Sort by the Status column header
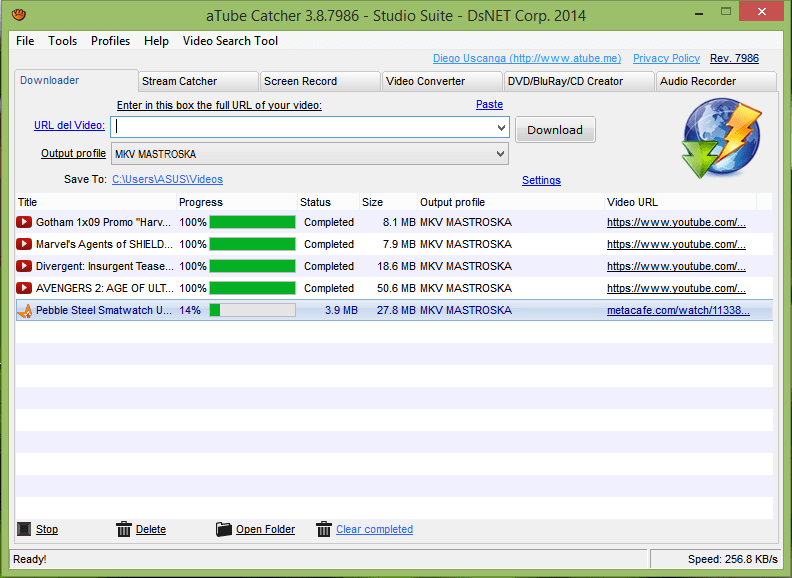Image resolution: width=792 pixels, height=578 pixels. (328, 202)
